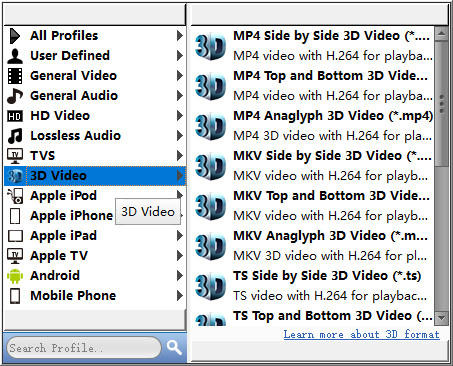Choose MKV Top and Bottom 3D Video profile

(313, 206)
